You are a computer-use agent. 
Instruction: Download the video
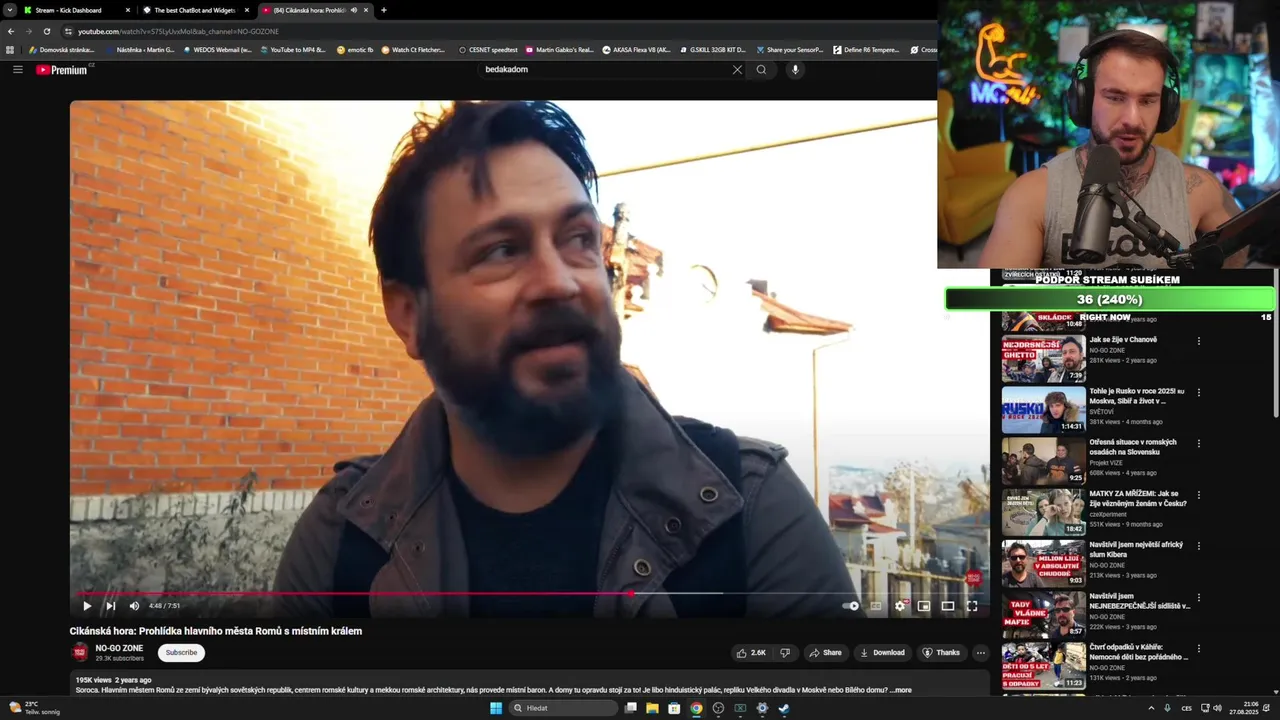882,653
